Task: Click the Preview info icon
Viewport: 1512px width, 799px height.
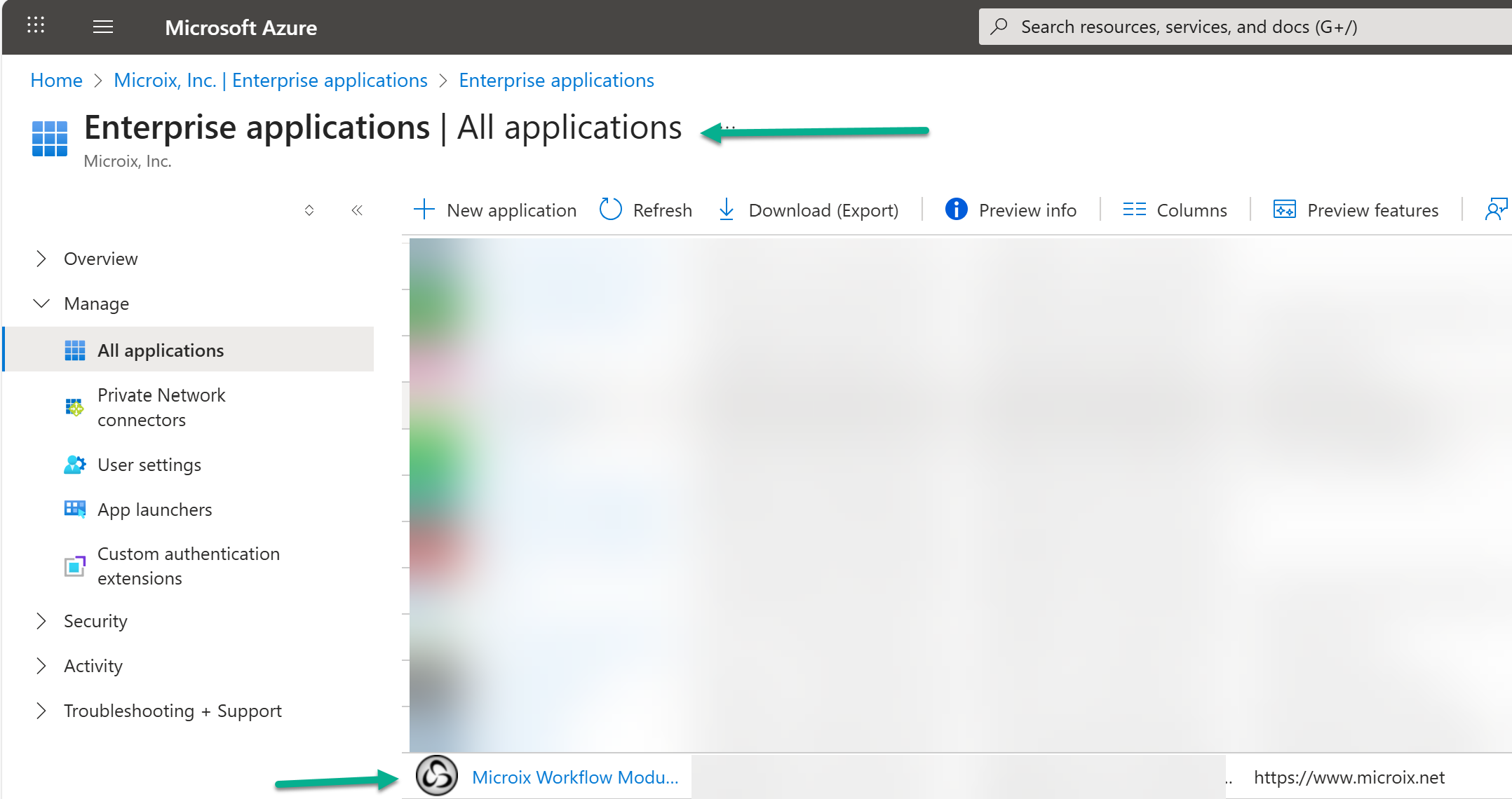Action: click(956, 210)
